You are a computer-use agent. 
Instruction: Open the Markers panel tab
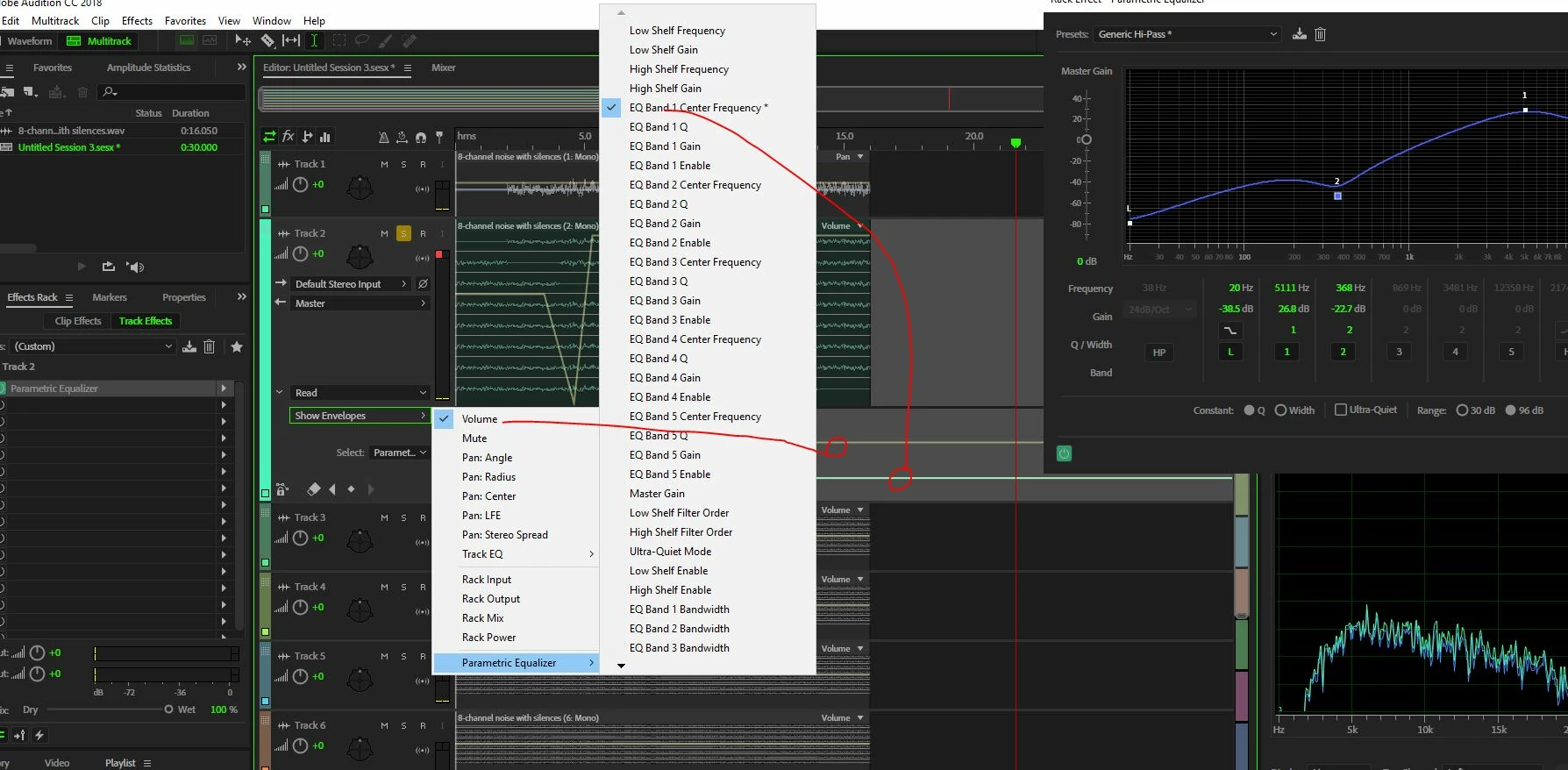(110, 297)
